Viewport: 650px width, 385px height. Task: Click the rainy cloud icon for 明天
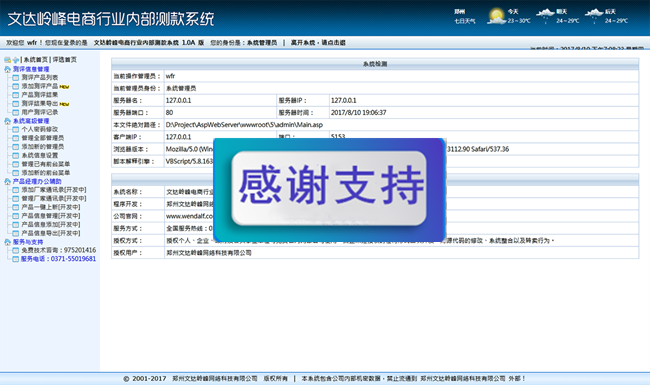tap(546, 16)
